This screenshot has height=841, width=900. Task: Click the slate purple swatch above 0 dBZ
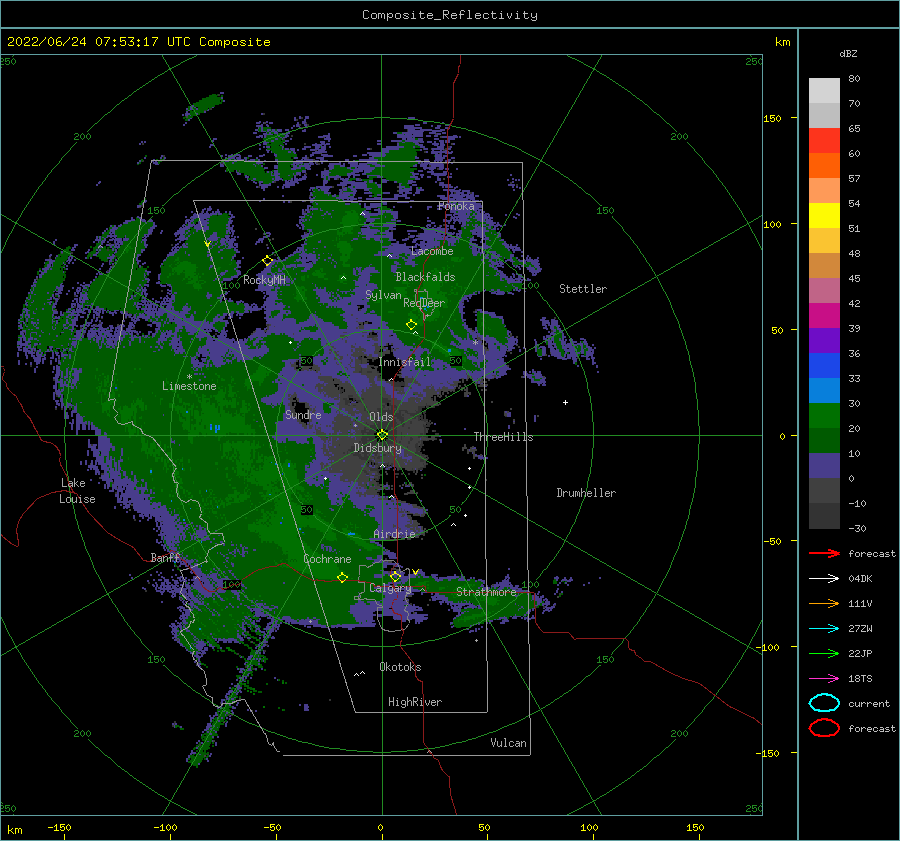click(x=824, y=466)
